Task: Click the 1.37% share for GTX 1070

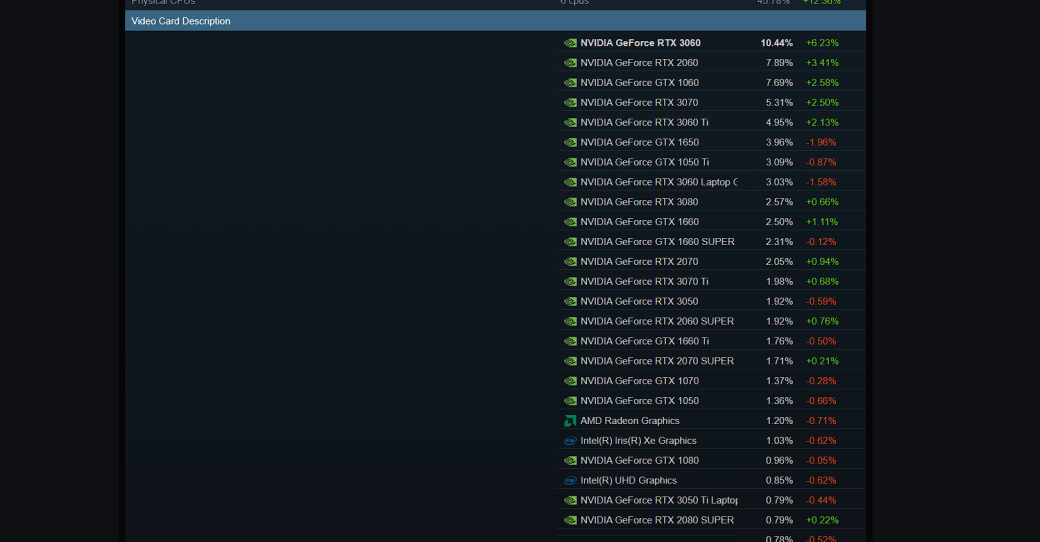Action: pyautogui.click(x=779, y=381)
